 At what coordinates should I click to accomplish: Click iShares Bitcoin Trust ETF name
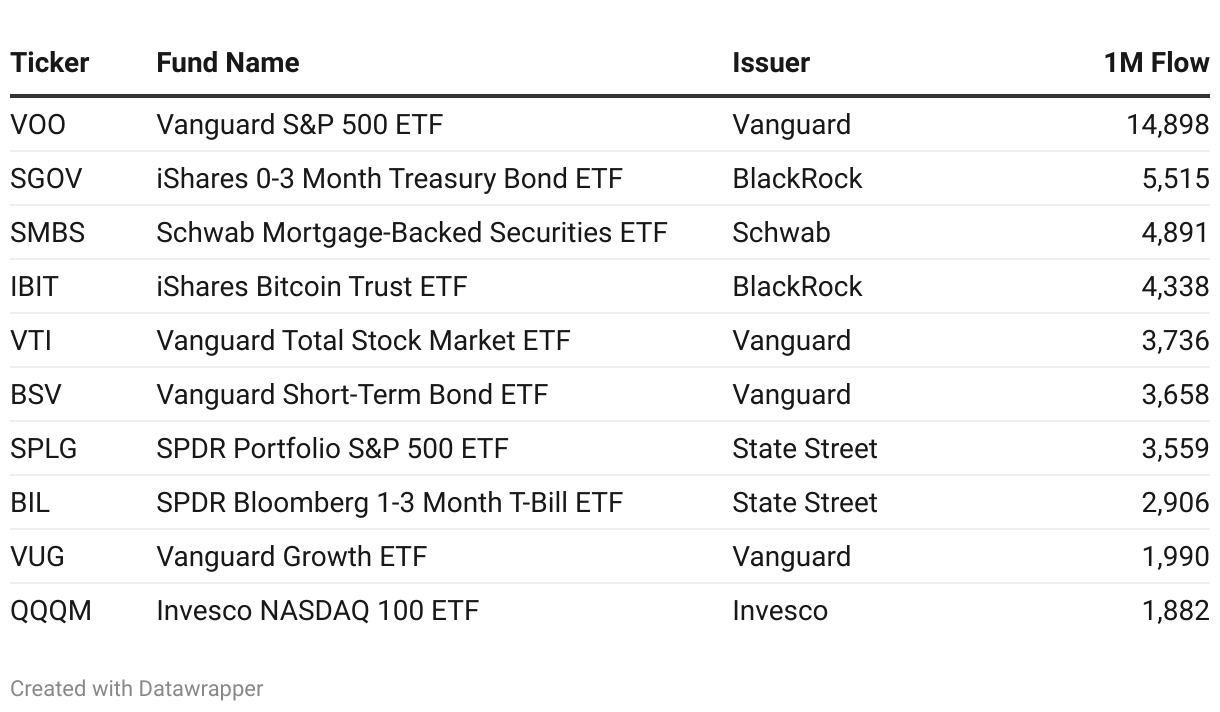pos(311,287)
